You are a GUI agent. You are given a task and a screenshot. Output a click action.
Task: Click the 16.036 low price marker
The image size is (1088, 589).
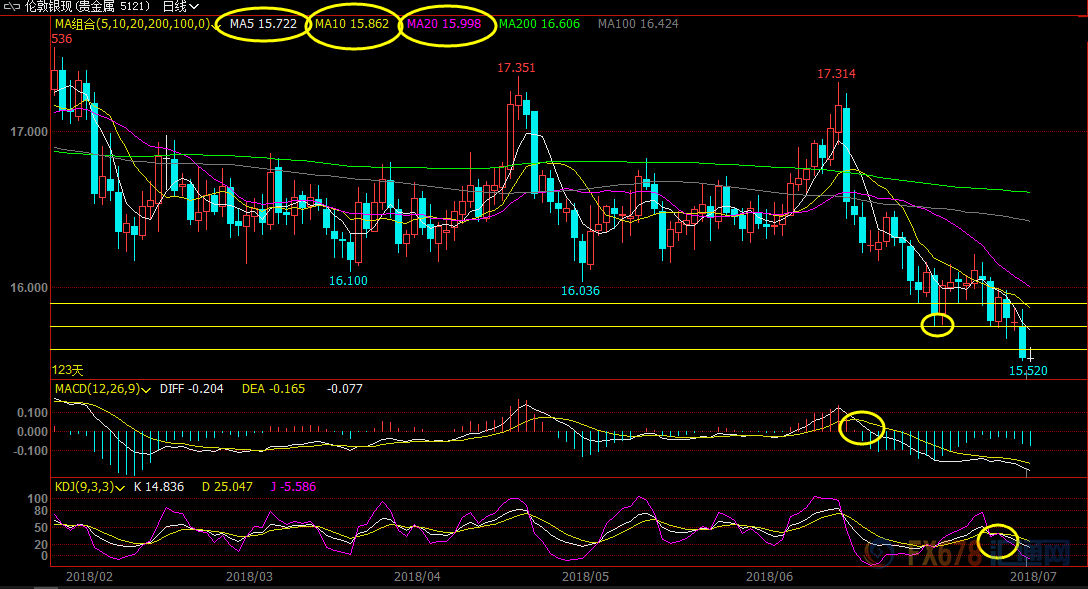[580, 291]
